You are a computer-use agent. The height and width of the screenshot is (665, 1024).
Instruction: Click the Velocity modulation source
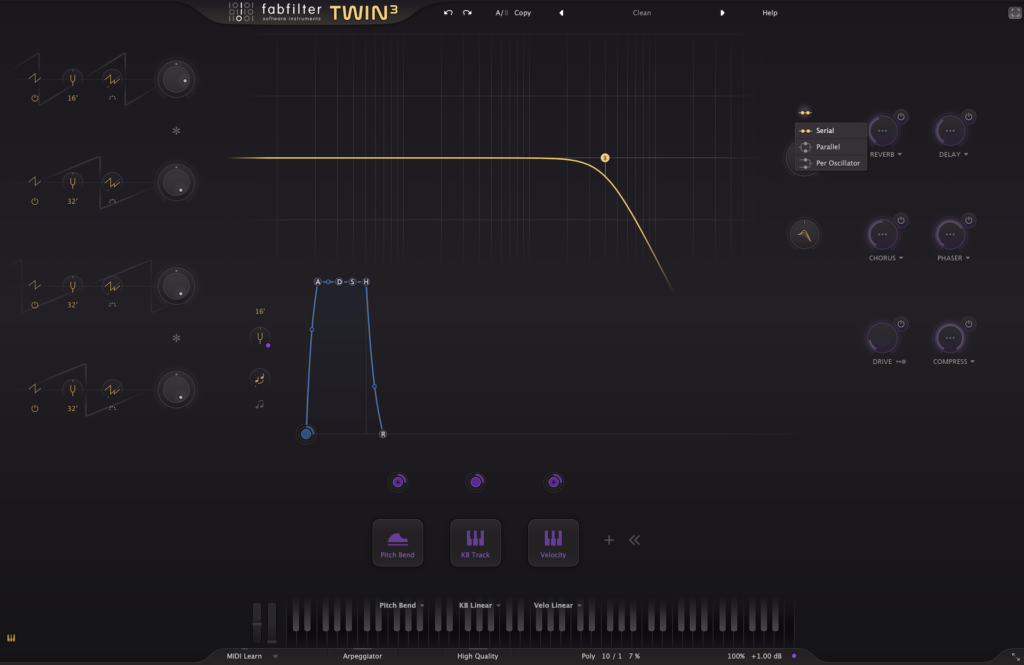pos(553,543)
